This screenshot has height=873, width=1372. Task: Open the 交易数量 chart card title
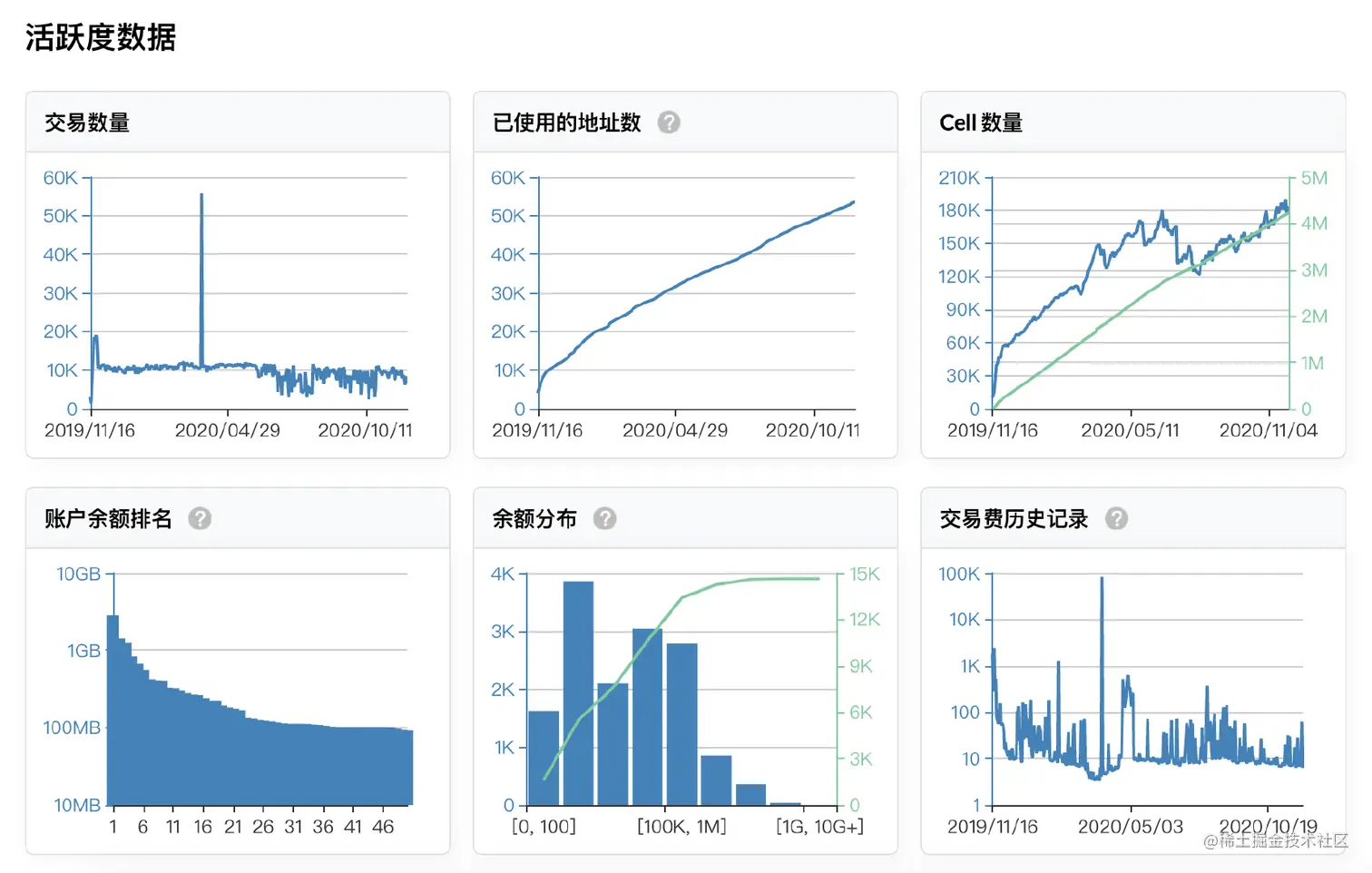coord(87,123)
